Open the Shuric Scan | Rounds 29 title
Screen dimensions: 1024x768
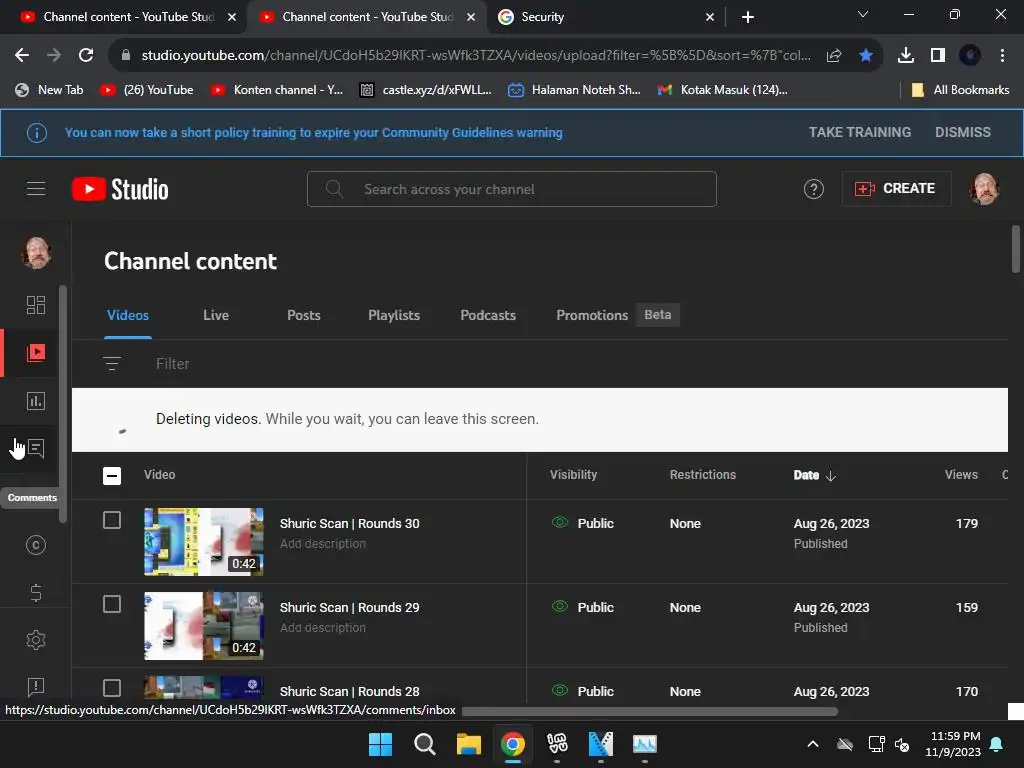click(349, 607)
